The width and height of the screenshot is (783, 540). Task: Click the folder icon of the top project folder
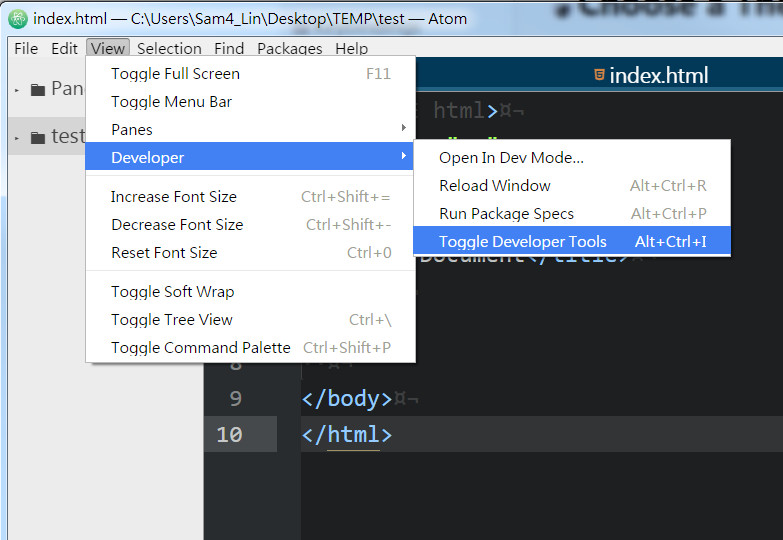point(38,90)
